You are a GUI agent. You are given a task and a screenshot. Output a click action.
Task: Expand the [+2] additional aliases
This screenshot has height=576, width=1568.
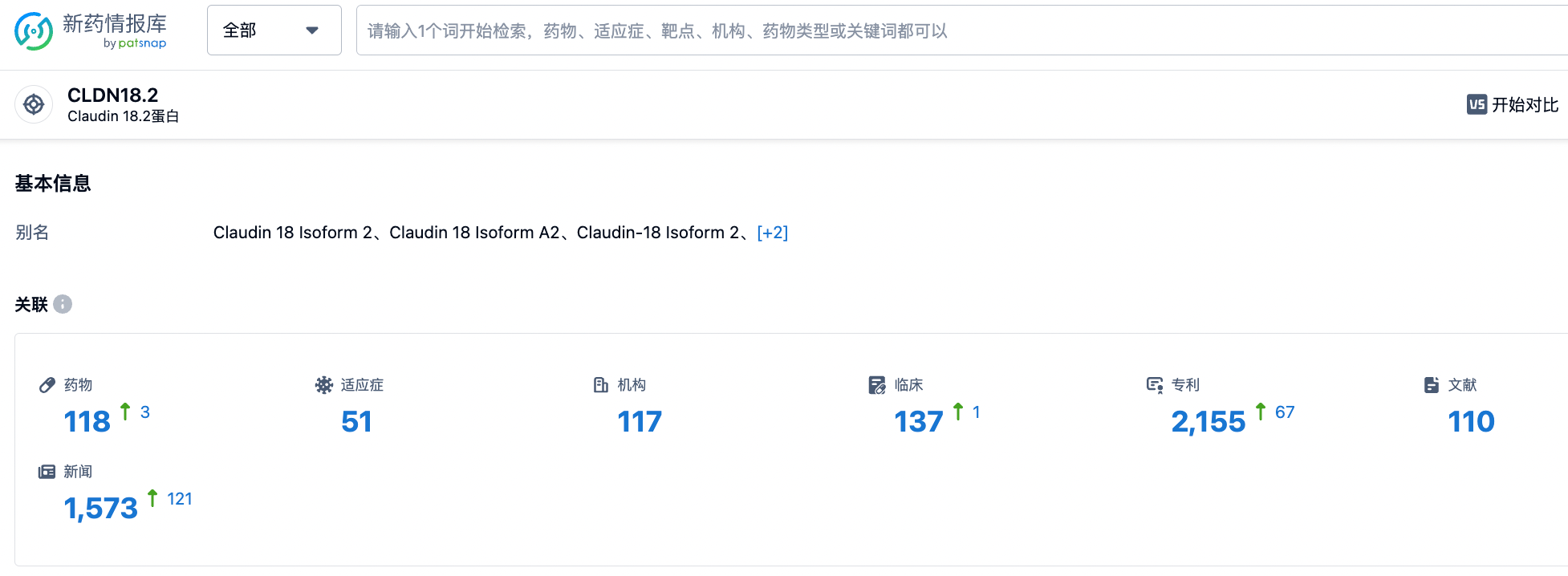click(x=772, y=233)
